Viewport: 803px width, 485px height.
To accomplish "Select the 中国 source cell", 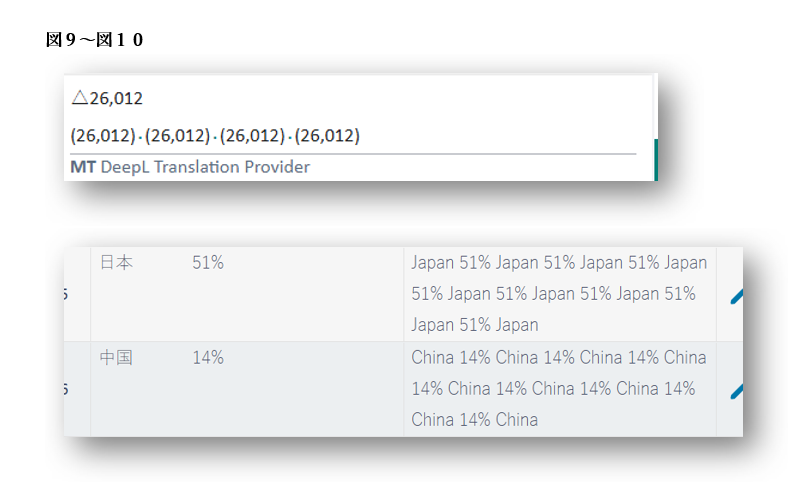I will (x=116, y=357).
